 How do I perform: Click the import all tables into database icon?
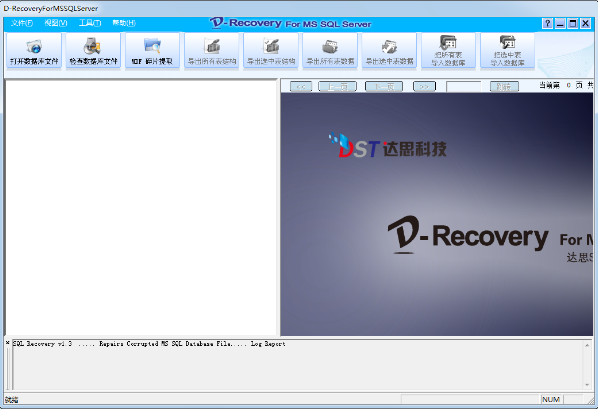click(x=448, y=51)
